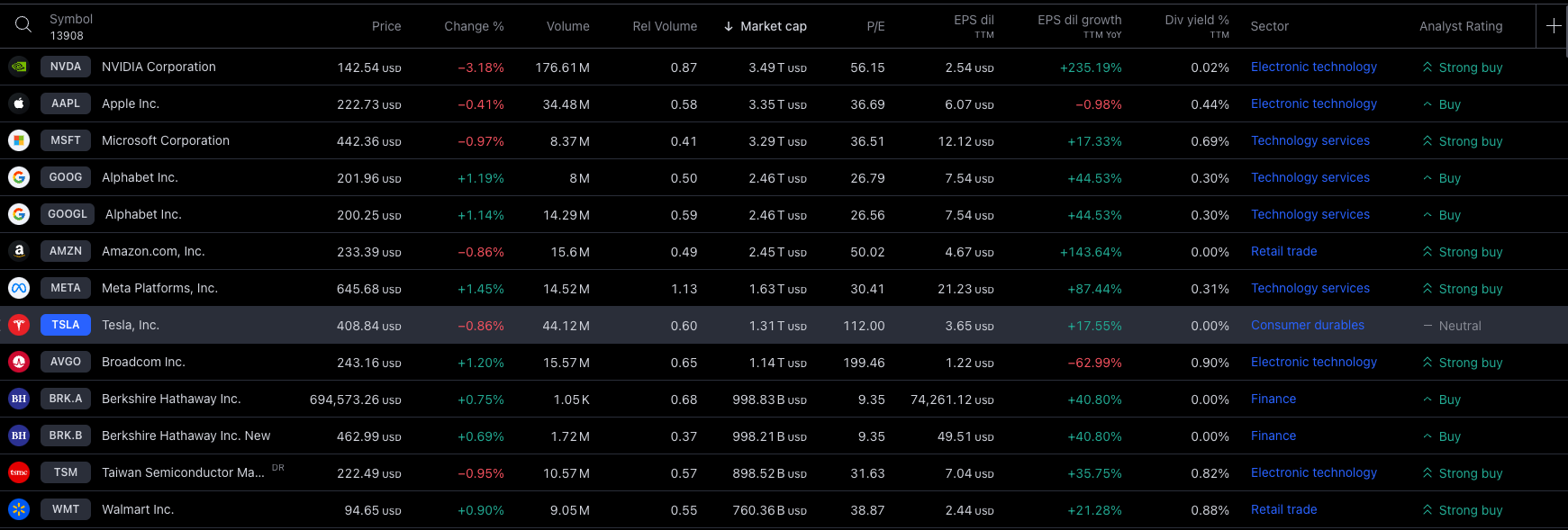Click the Apple logo icon
The width and height of the screenshot is (1568, 530).
pyautogui.click(x=19, y=103)
